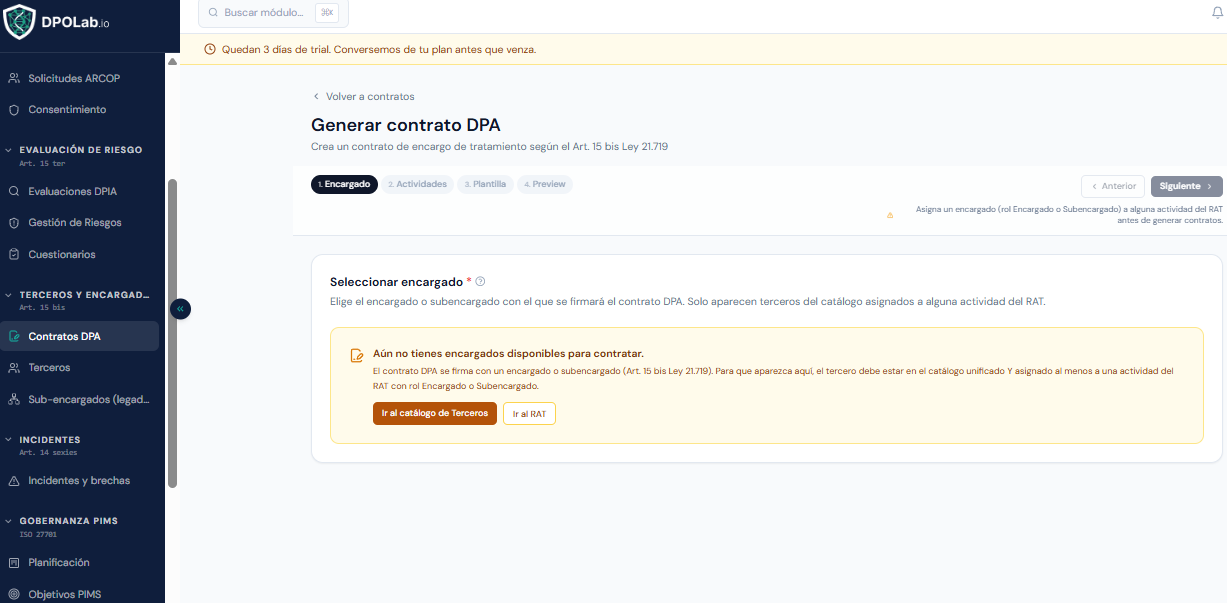Screen dimensions: 1227x603
Task: Click the DPOLab.io logo
Action: coord(56,22)
